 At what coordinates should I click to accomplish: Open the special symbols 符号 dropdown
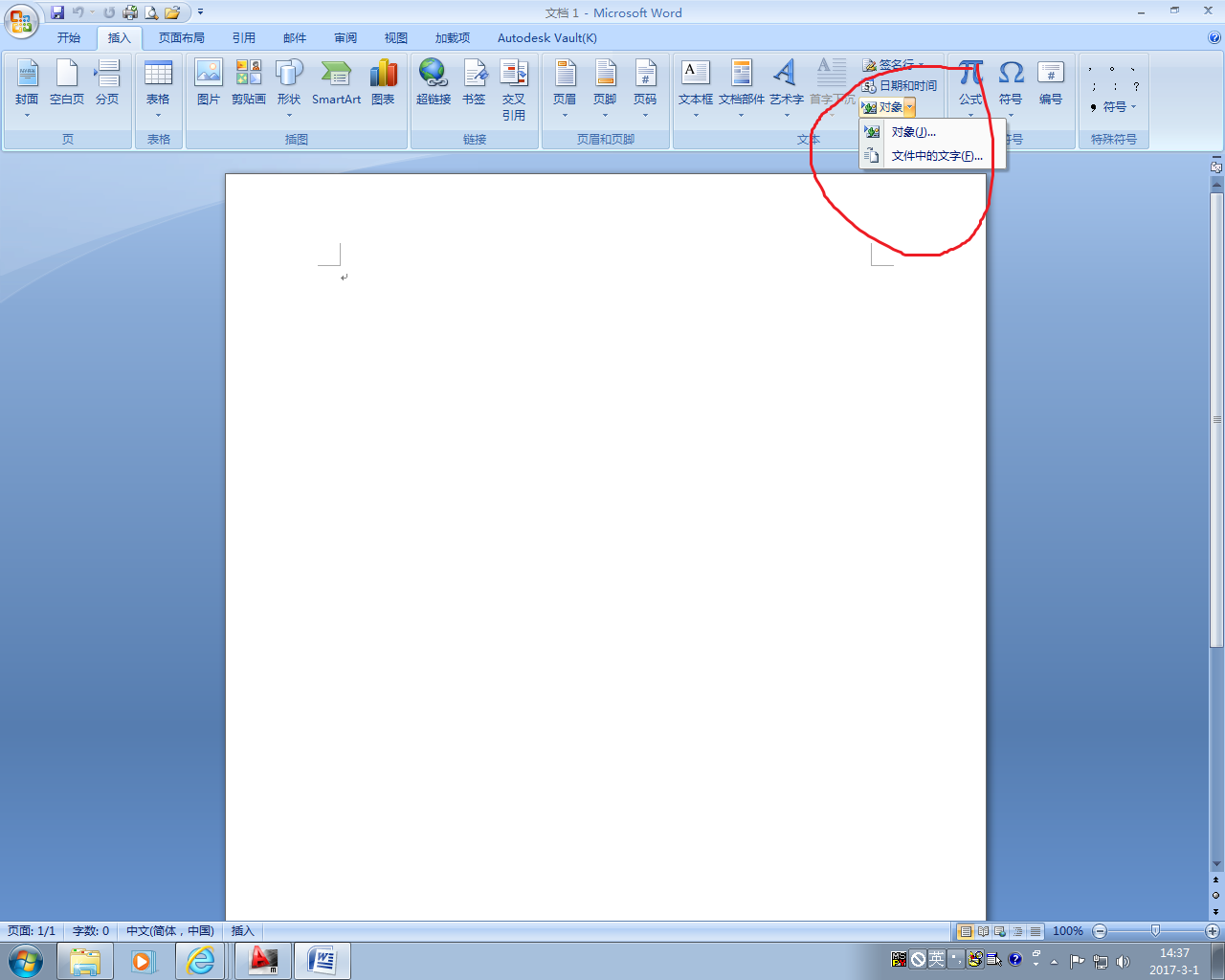pos(1113,107)
